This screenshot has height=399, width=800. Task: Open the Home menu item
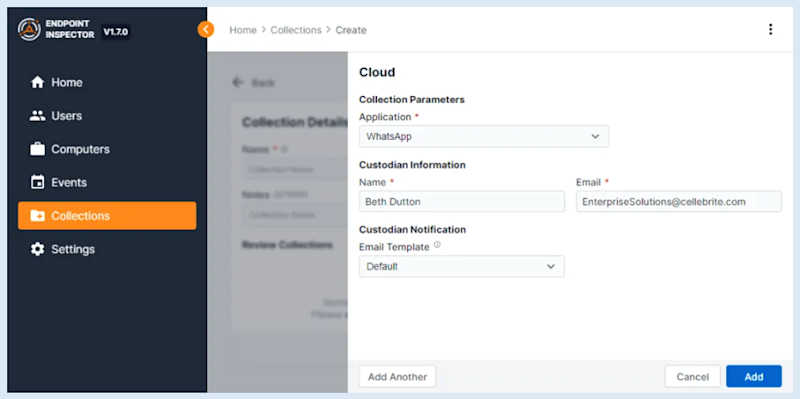click(x=107, y=82)
